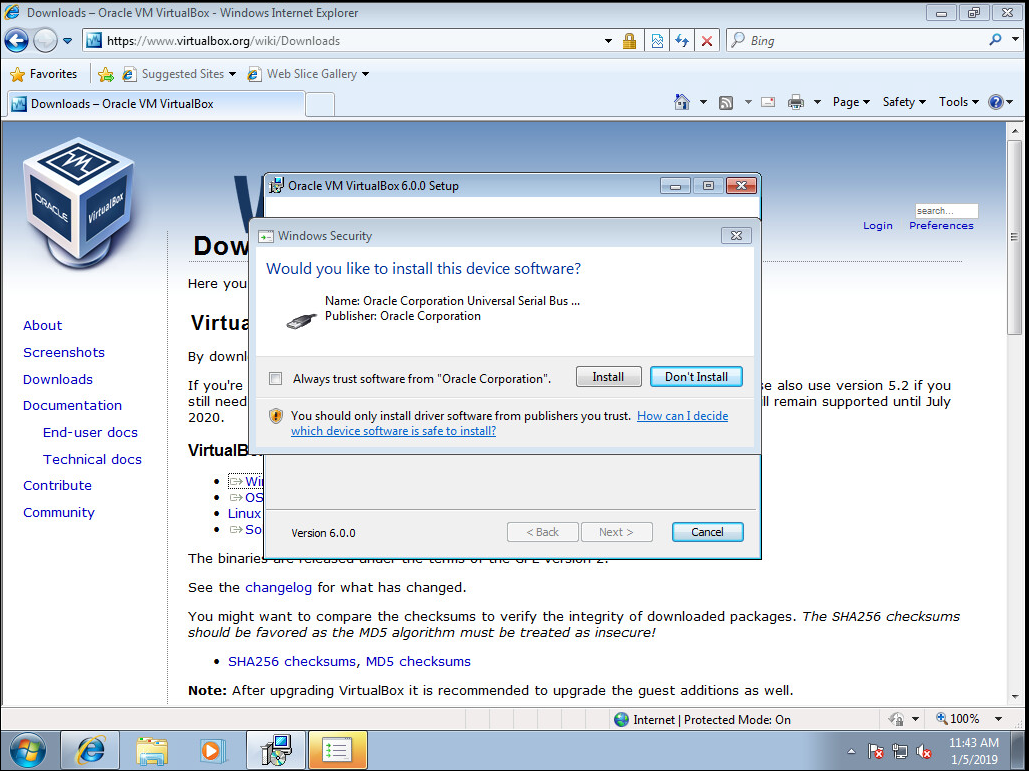Open How can I decide help link
This screenshot has height=771, width=1029.
click(x=509, y=423)
